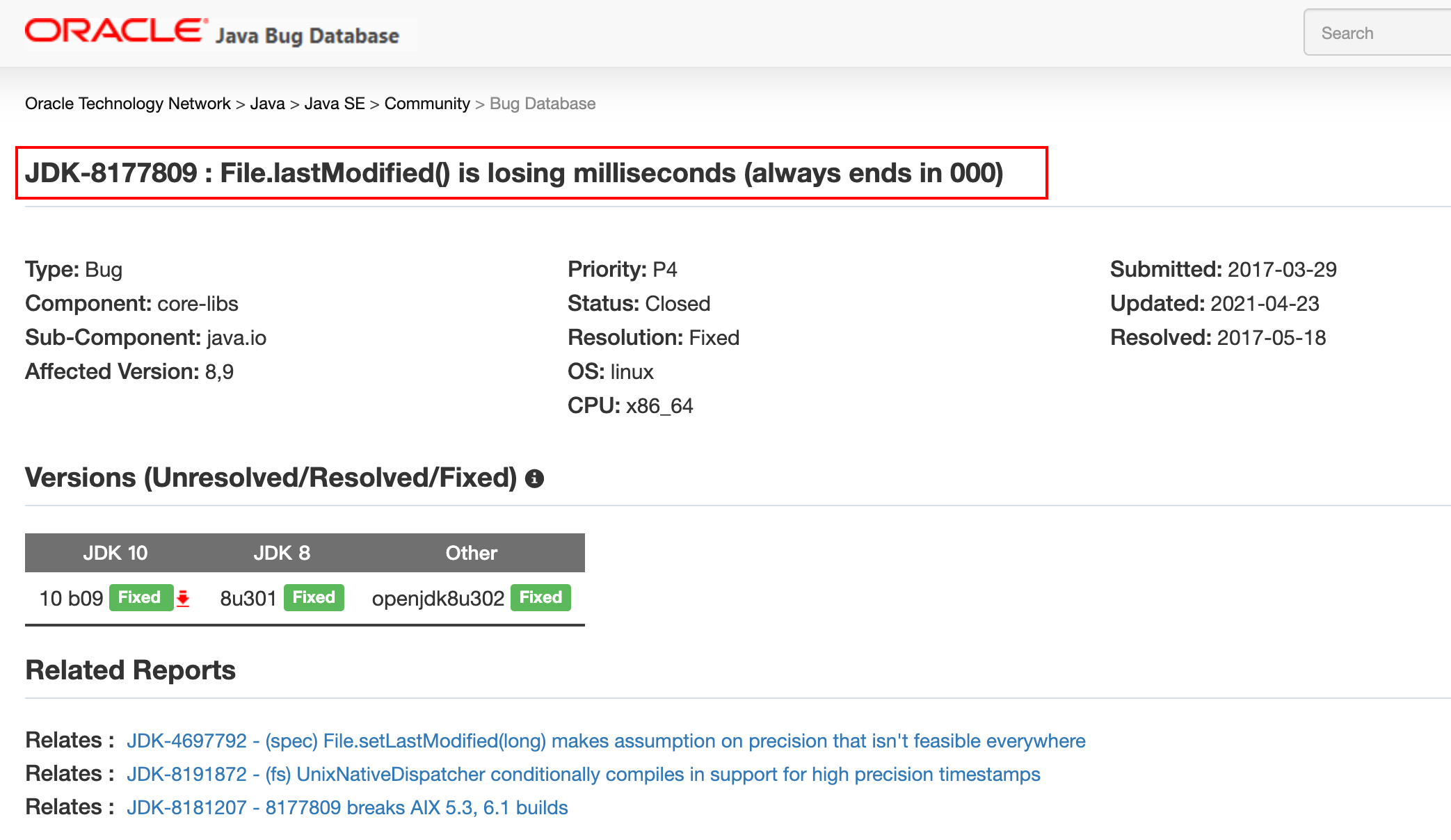1451x840 pixels.
Task: Open Oracle Technology Network breadcrumb link
Action: click(127, 104)
